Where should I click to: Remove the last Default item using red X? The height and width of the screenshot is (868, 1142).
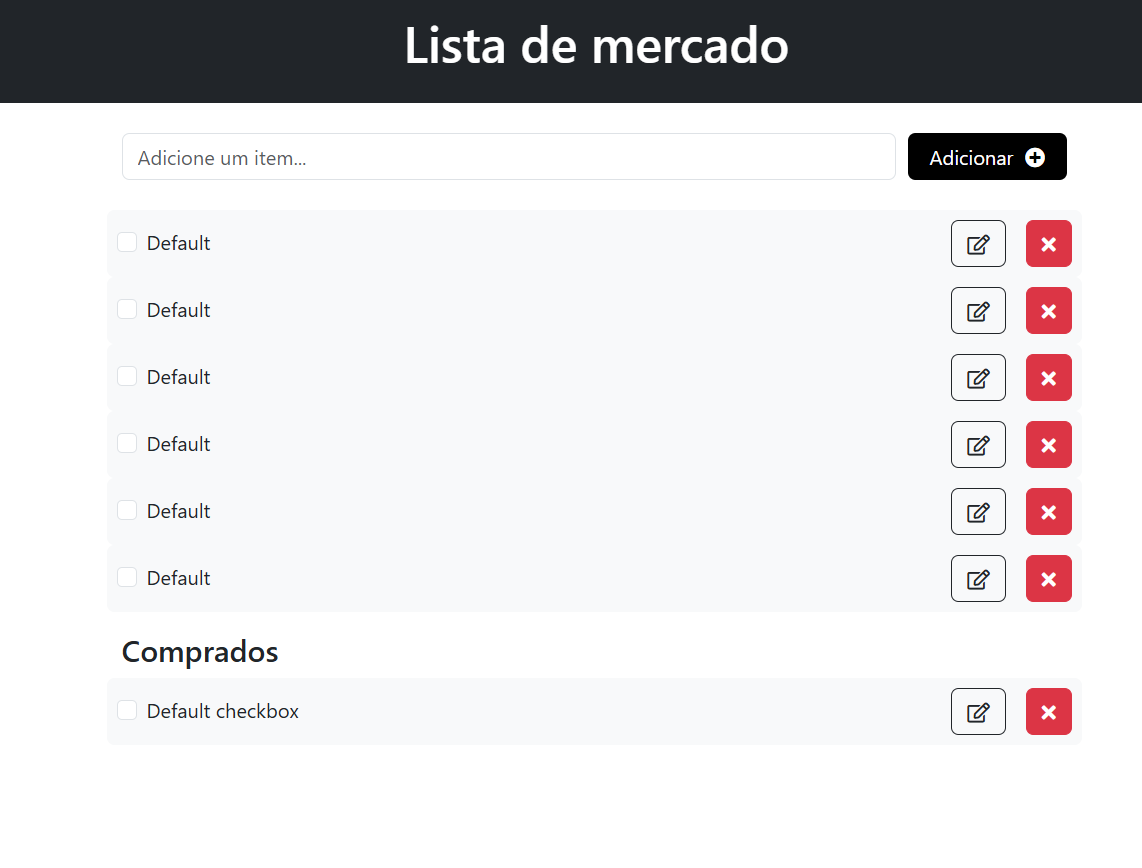[1048, 578]
